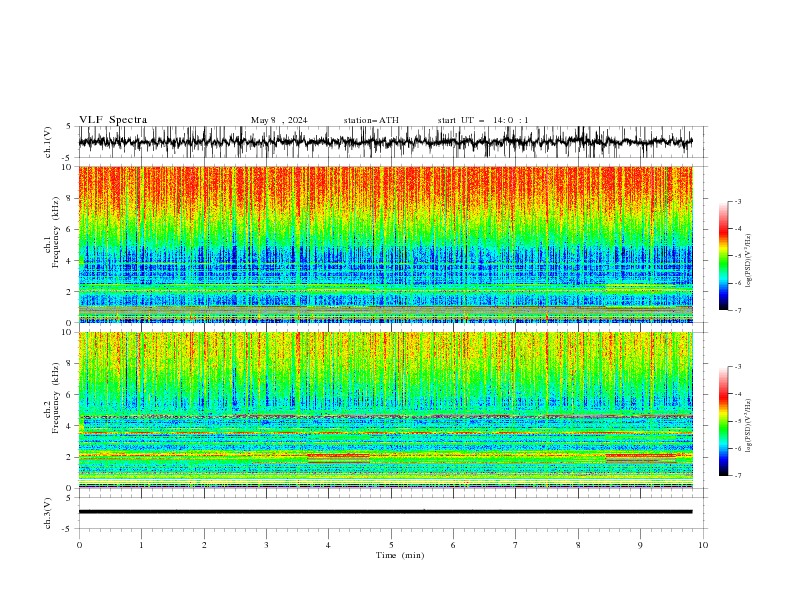Click the "5" tick on the ch.3(V) axis
The image size is (792, 612).
click(69, 498)
